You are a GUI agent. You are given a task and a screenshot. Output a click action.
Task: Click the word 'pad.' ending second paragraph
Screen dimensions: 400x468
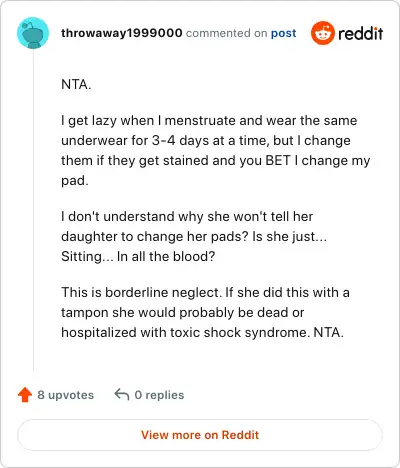pos(75,181)
